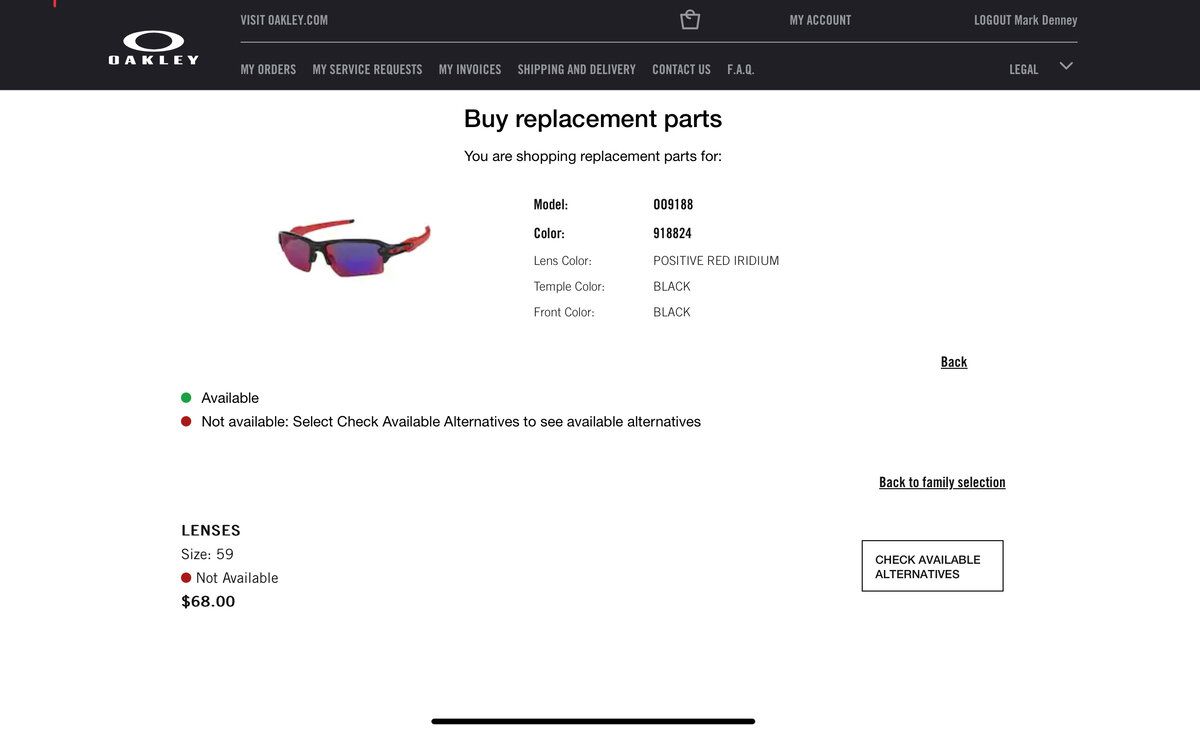Select MY INVOICES in navigation

pos(469,70)
